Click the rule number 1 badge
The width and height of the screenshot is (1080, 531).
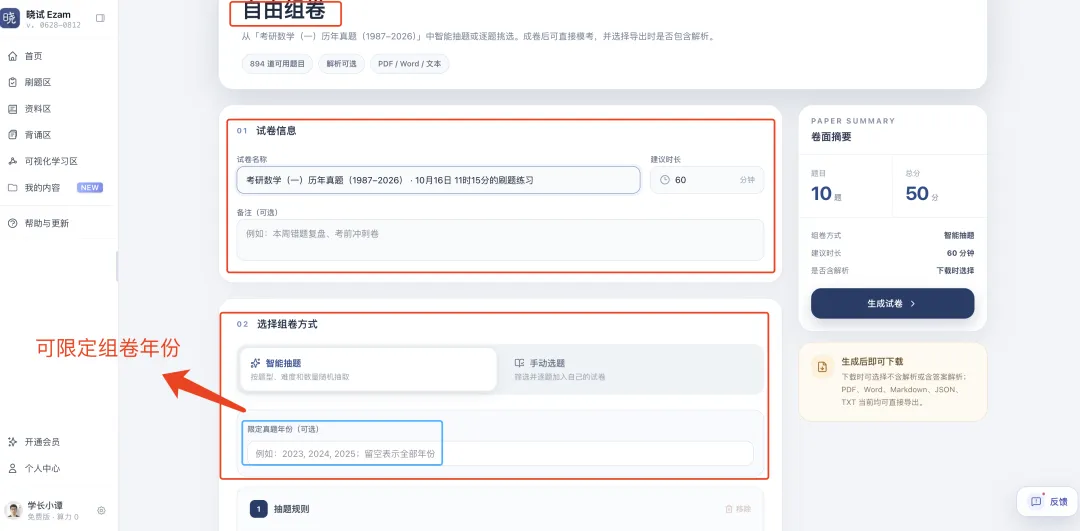click(258, 509)
